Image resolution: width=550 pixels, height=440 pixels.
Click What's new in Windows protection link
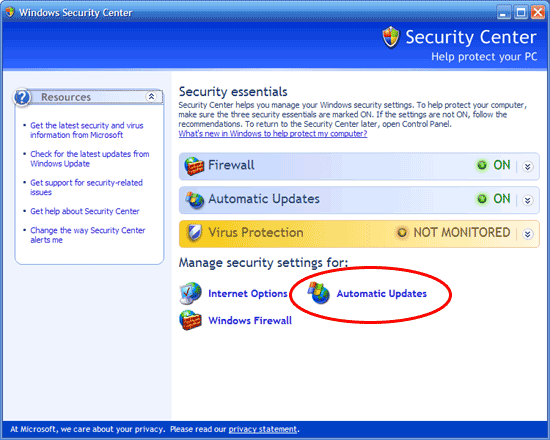(273, 134)
